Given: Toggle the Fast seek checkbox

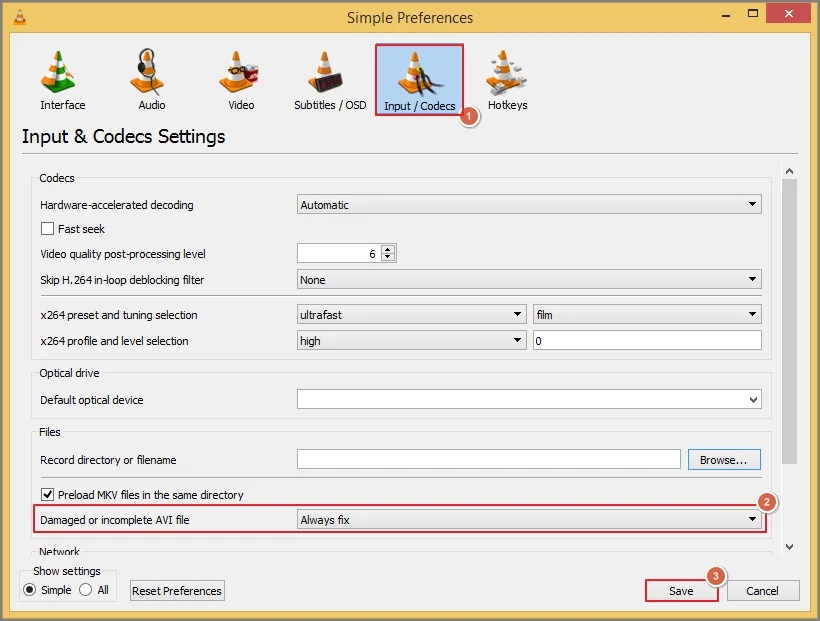Looking at the screenshot, I should 48,229.
